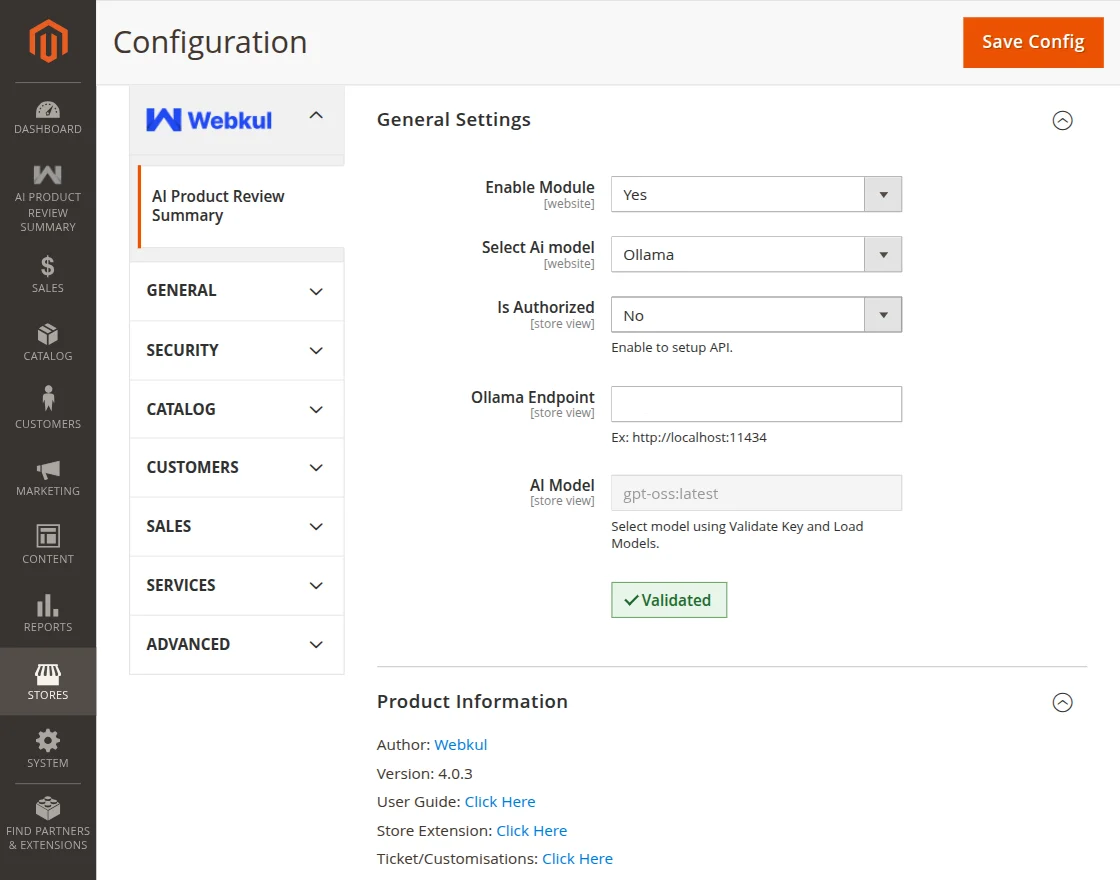Expand the SECURITY configuration section
This screenshot has height=880, width=1120.
(236, 350)
